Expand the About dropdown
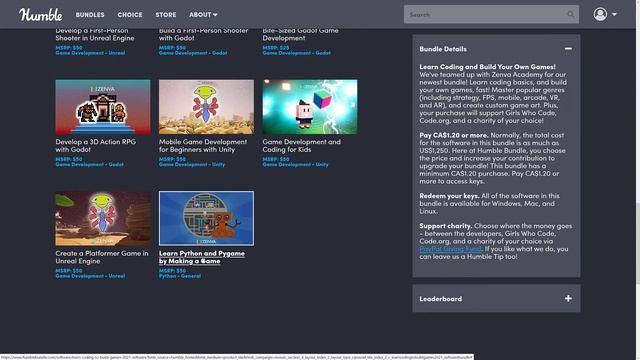 [x=203, y=15]
